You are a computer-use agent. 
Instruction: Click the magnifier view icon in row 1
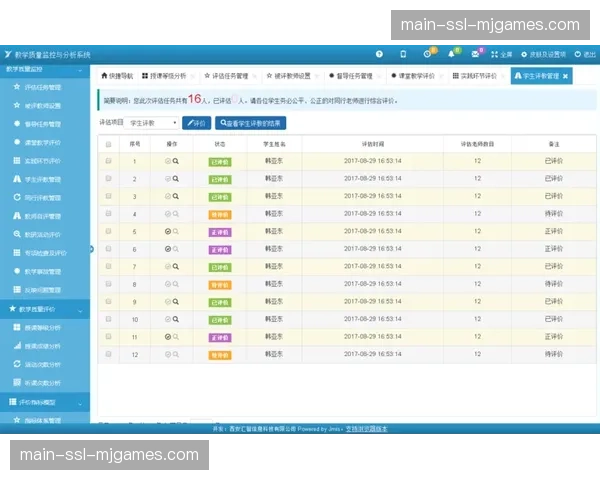point(176,161)
